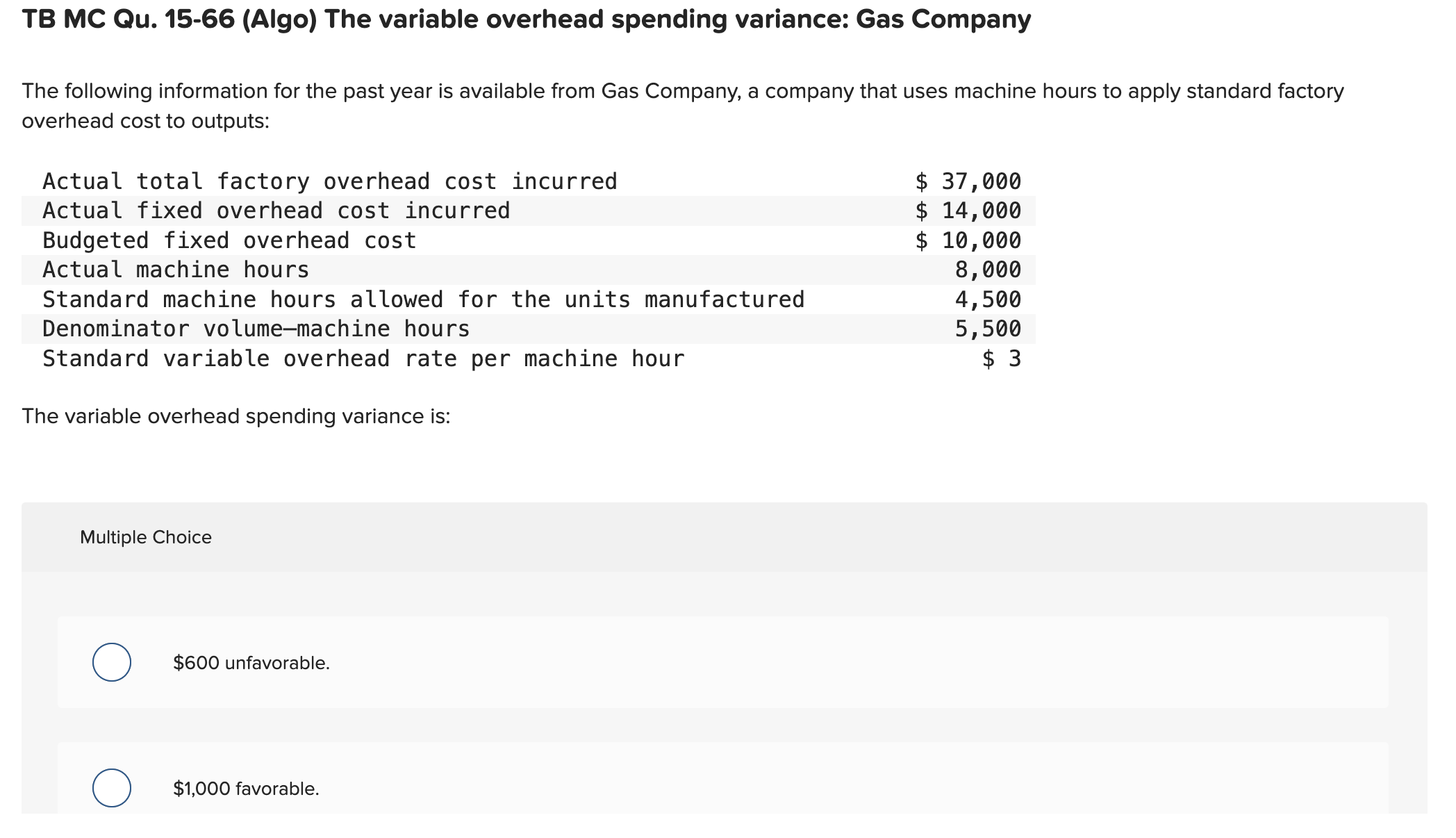Select the $1,000 favorable answer option
This screenshot has height=838, width=1456.
245,788
